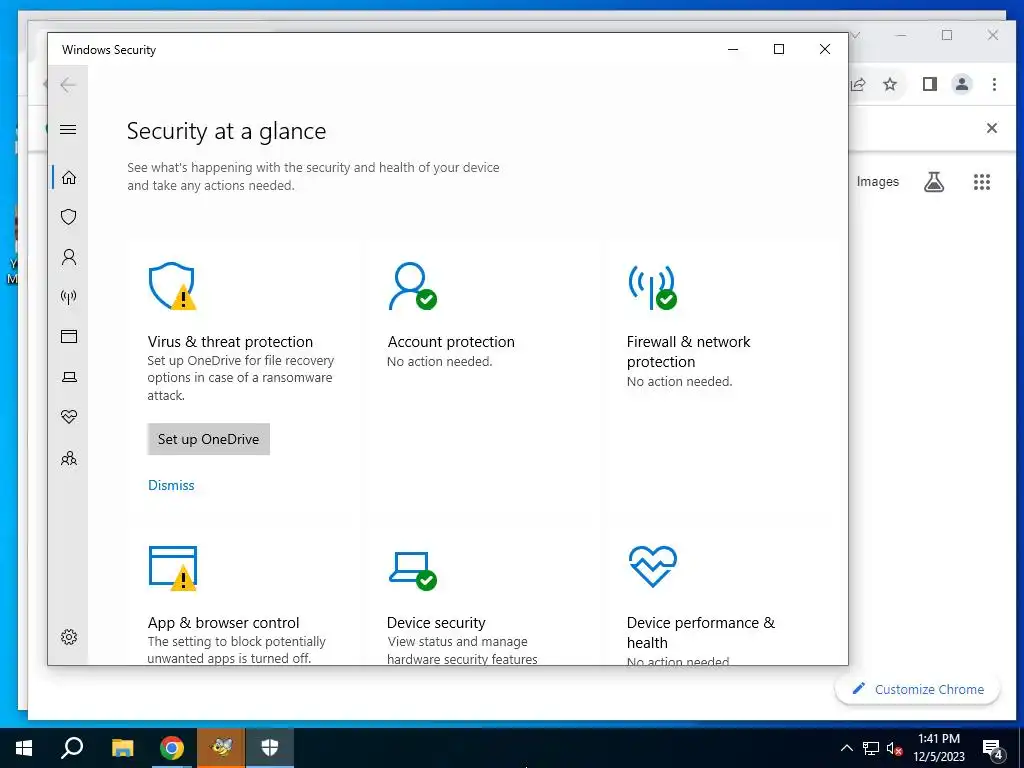
Task: Minimize the Windows Security window
Action: click(x=733, y=49)
